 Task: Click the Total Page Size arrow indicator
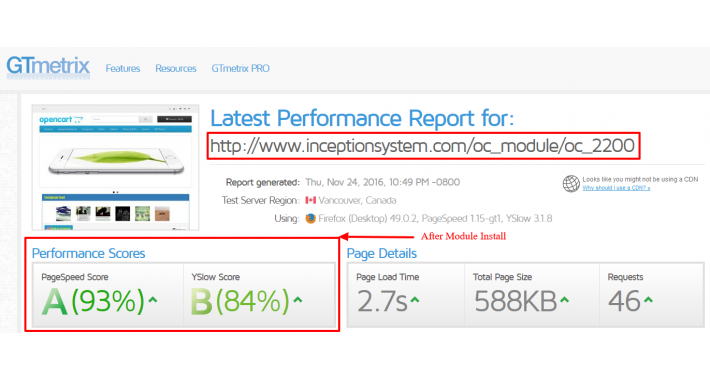pyautogui.click(x=564, y=299)
